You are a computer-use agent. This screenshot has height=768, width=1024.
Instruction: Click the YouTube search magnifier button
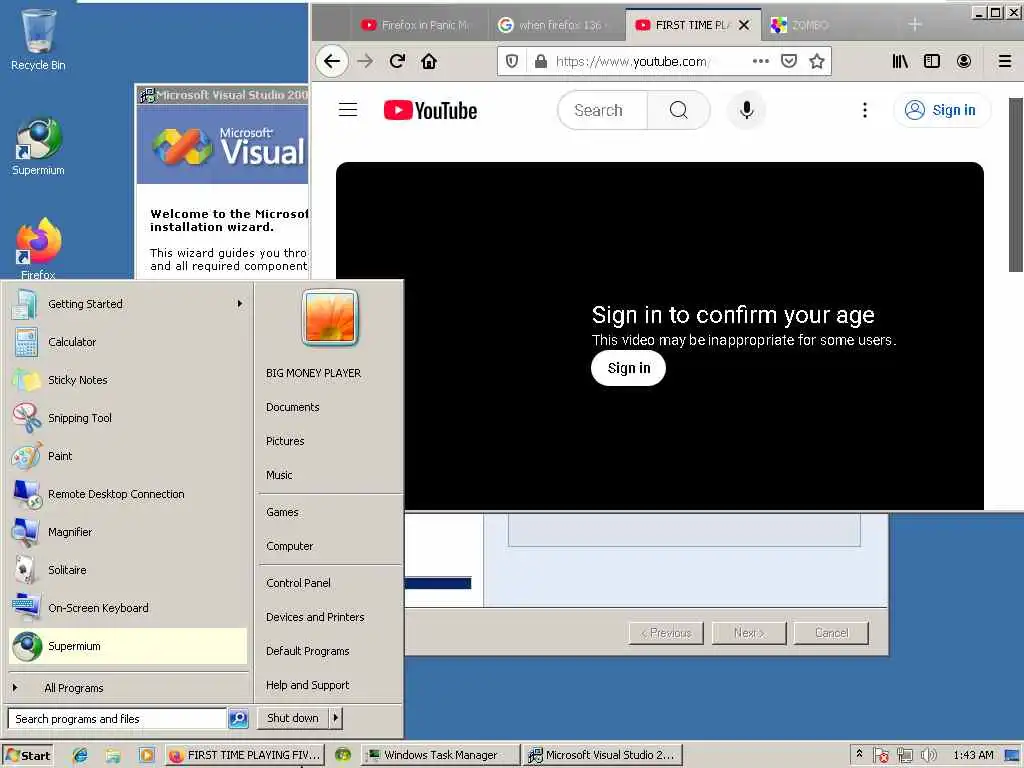tap(679, 110)
